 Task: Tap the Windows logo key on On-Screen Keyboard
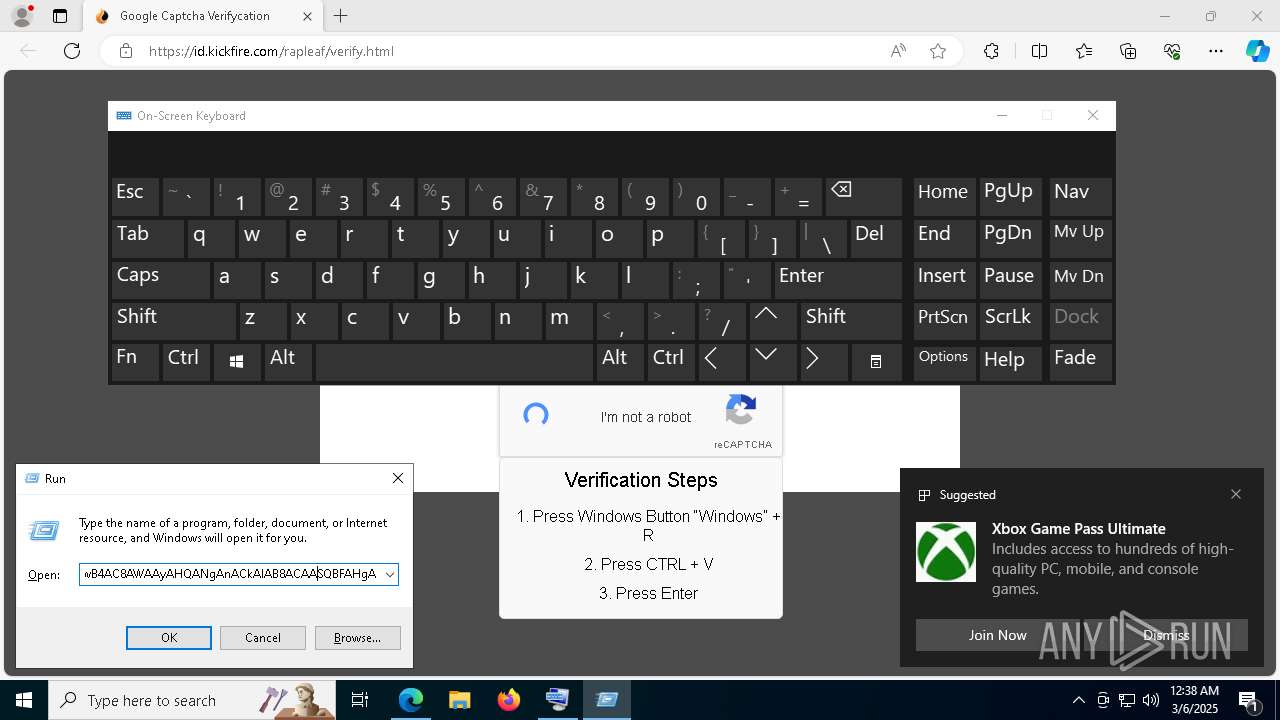pyautogui.click(x=237, y=362)
